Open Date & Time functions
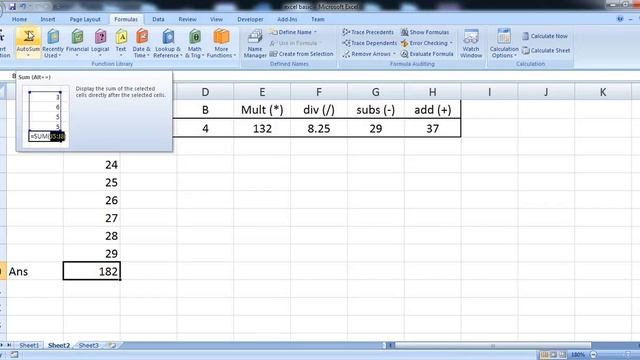This screenshot has width=640, height=360. [142, 43]
